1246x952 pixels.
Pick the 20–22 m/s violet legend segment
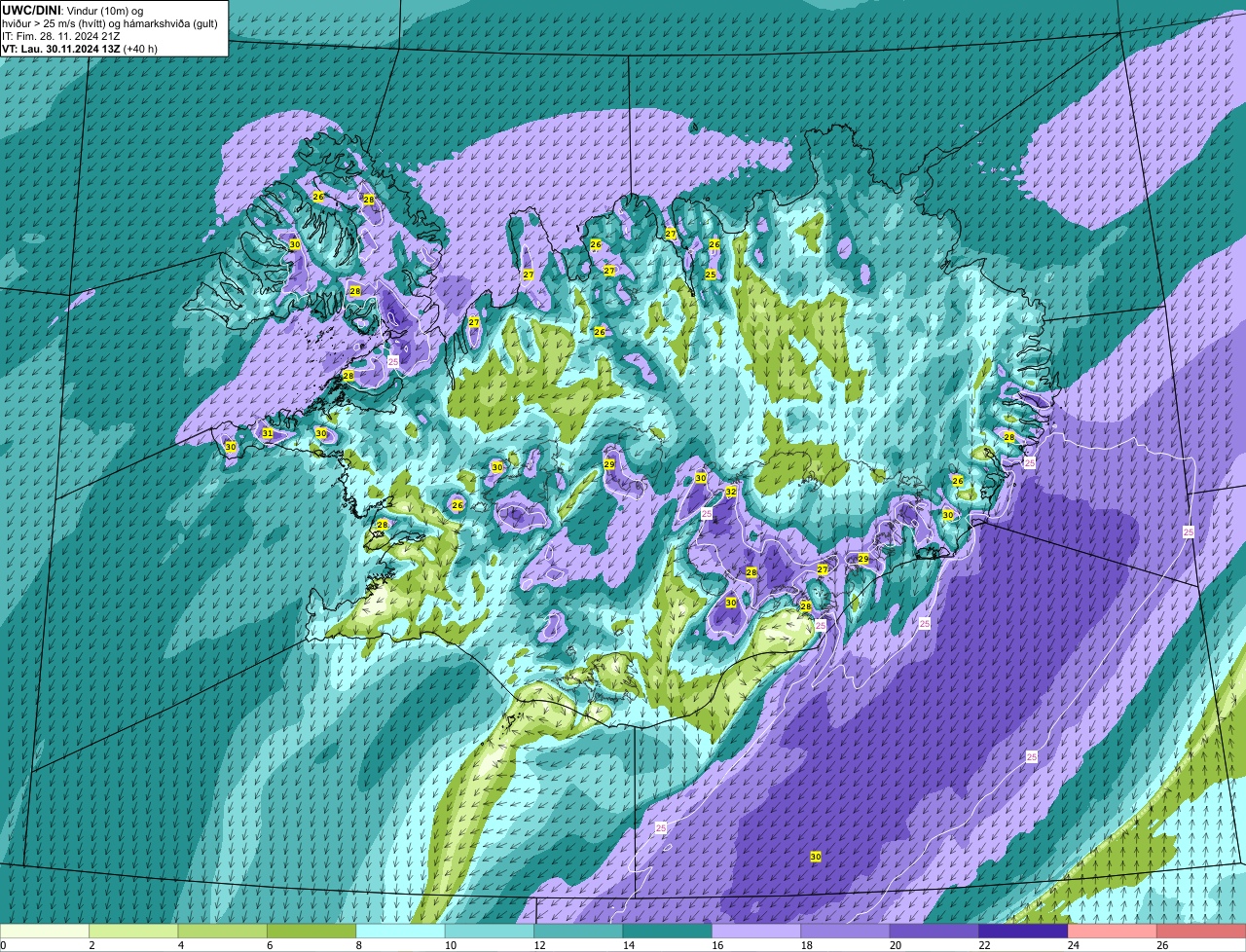[x=934, y=932]
